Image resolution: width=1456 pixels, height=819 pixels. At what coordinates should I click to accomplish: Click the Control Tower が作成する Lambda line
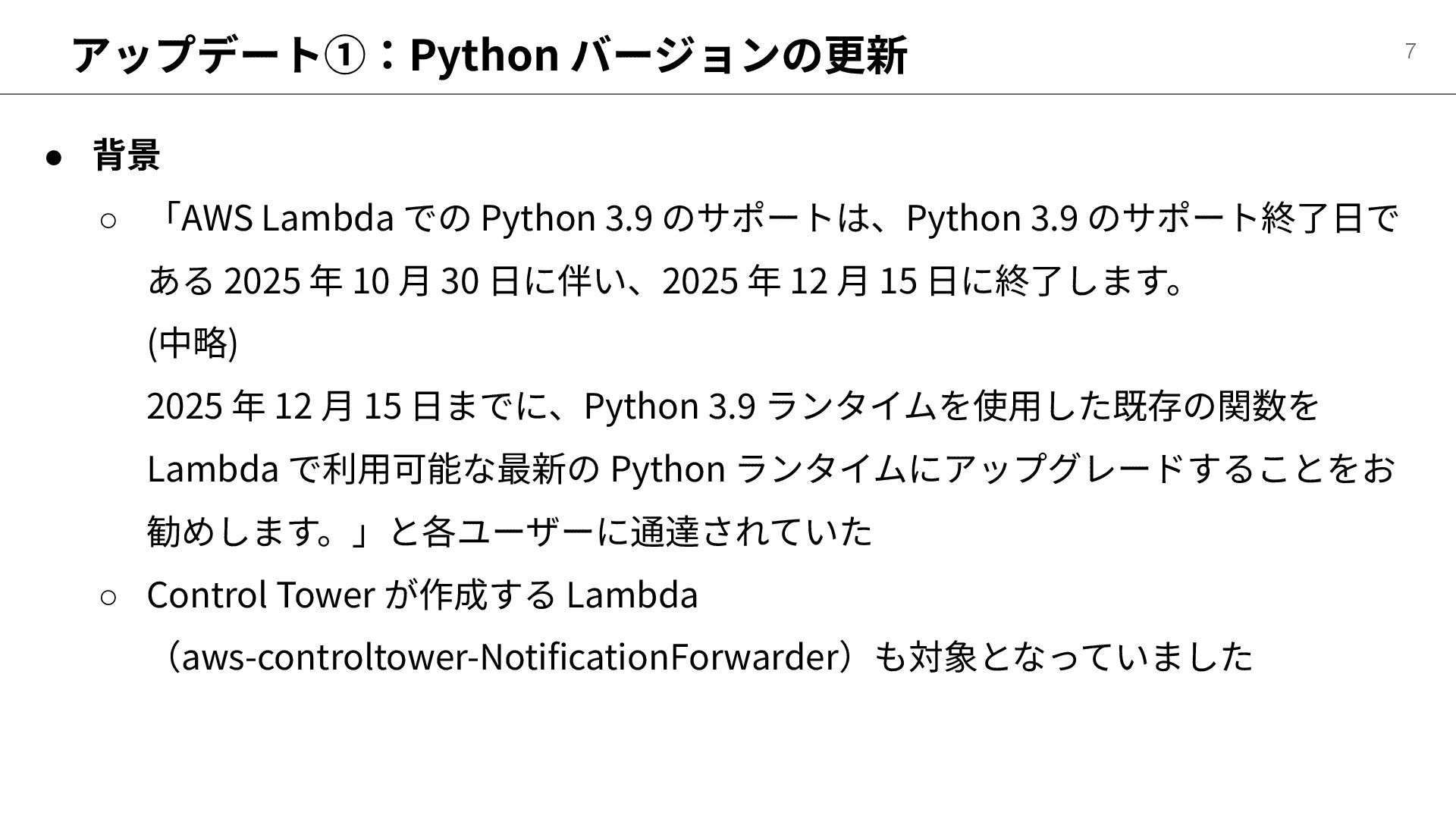click(422, 595)
